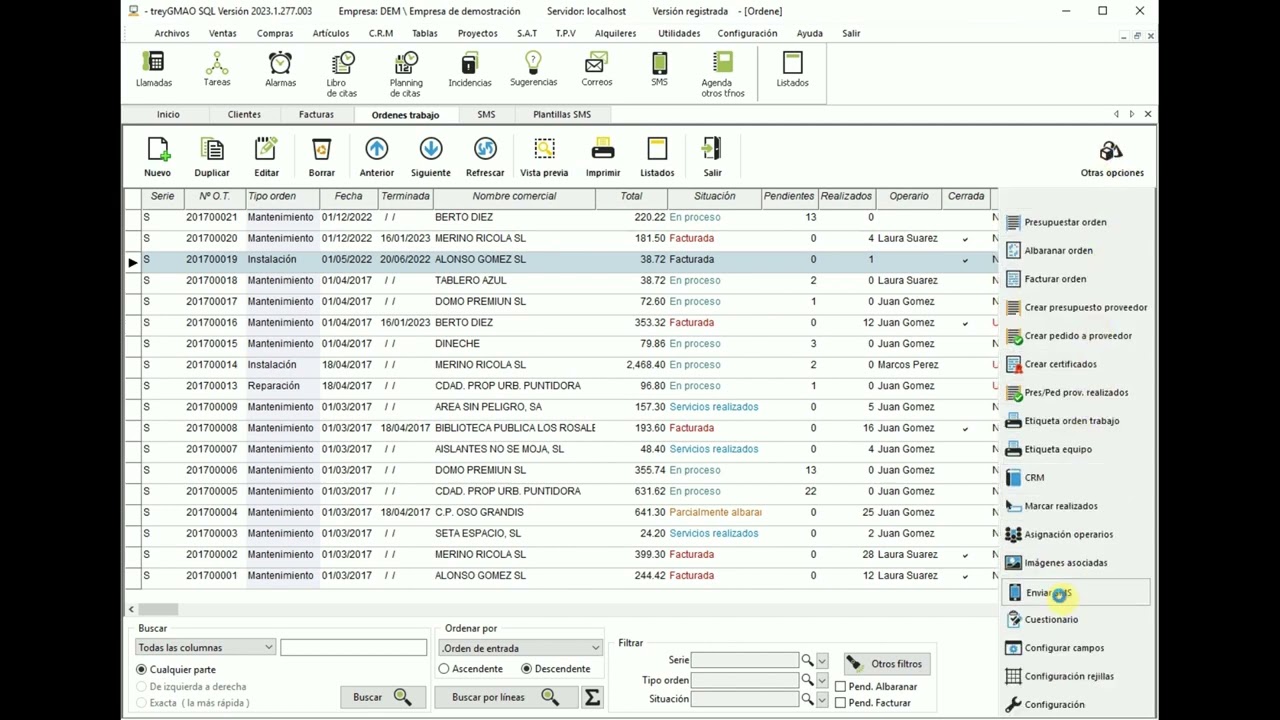The width and height of the screenshot is (1280, 720).
Task: Choose Crear certificados option
Action: [x=1051, y=364]
